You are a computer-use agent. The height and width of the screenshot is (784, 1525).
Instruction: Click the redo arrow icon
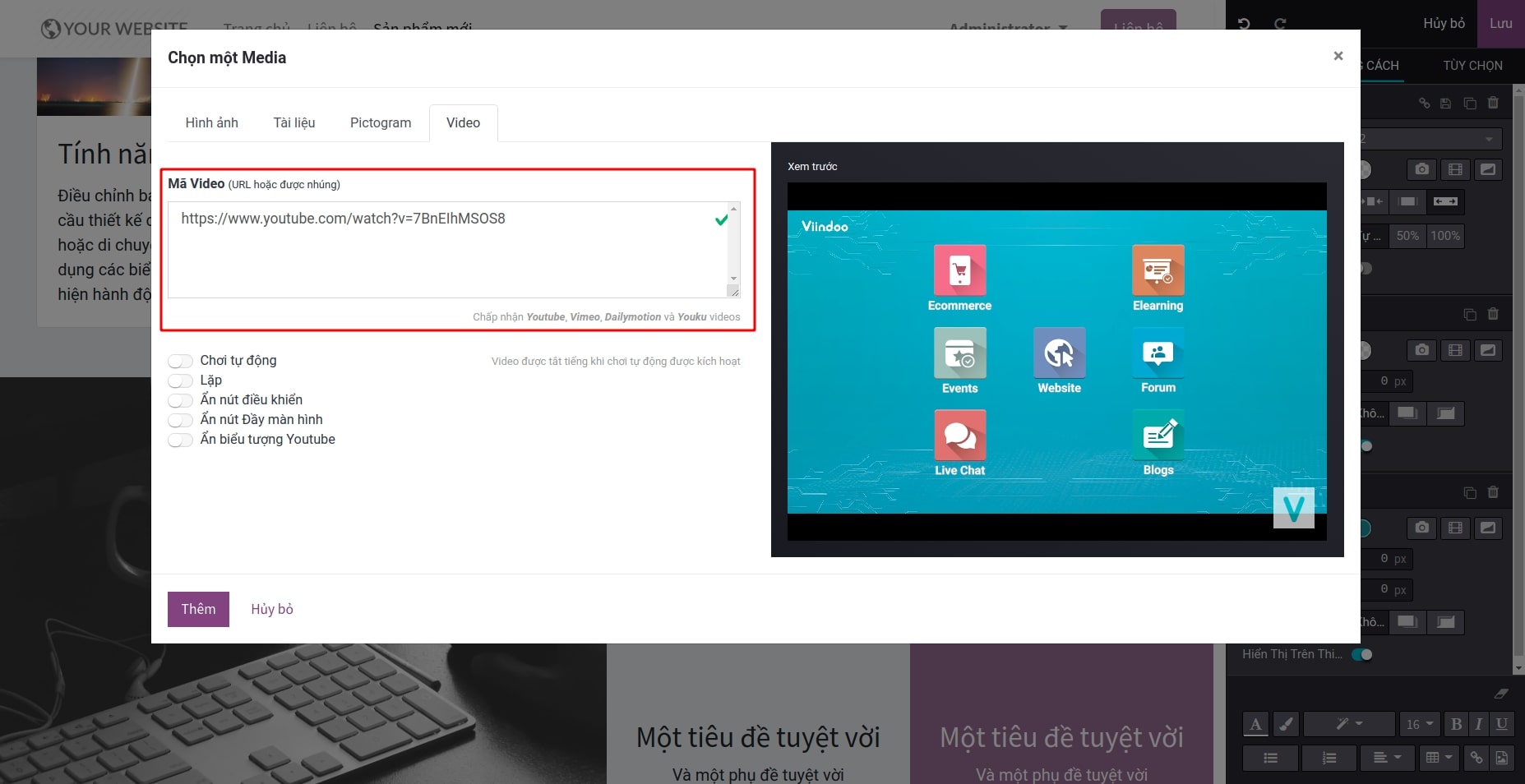(x=1280, y=24)
